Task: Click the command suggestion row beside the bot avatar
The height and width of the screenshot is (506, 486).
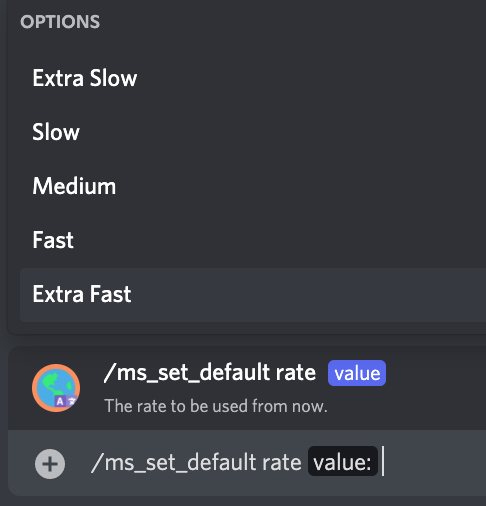Action: click(x=247, y=388)
